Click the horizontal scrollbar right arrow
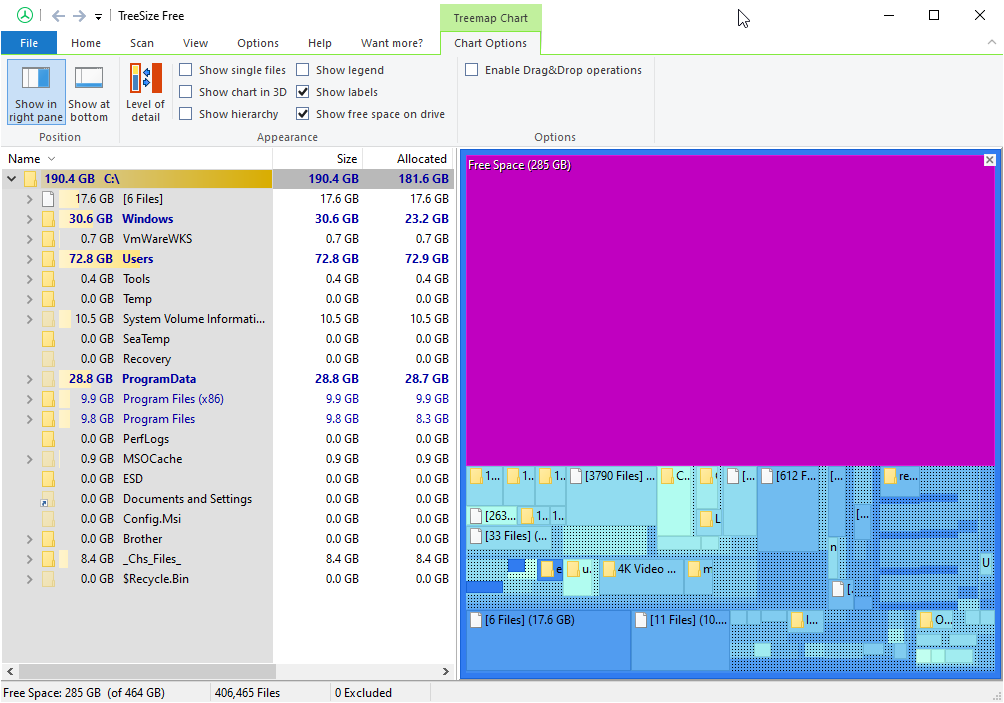This screenshot has height=703, width=1004. tap(446, 671)
